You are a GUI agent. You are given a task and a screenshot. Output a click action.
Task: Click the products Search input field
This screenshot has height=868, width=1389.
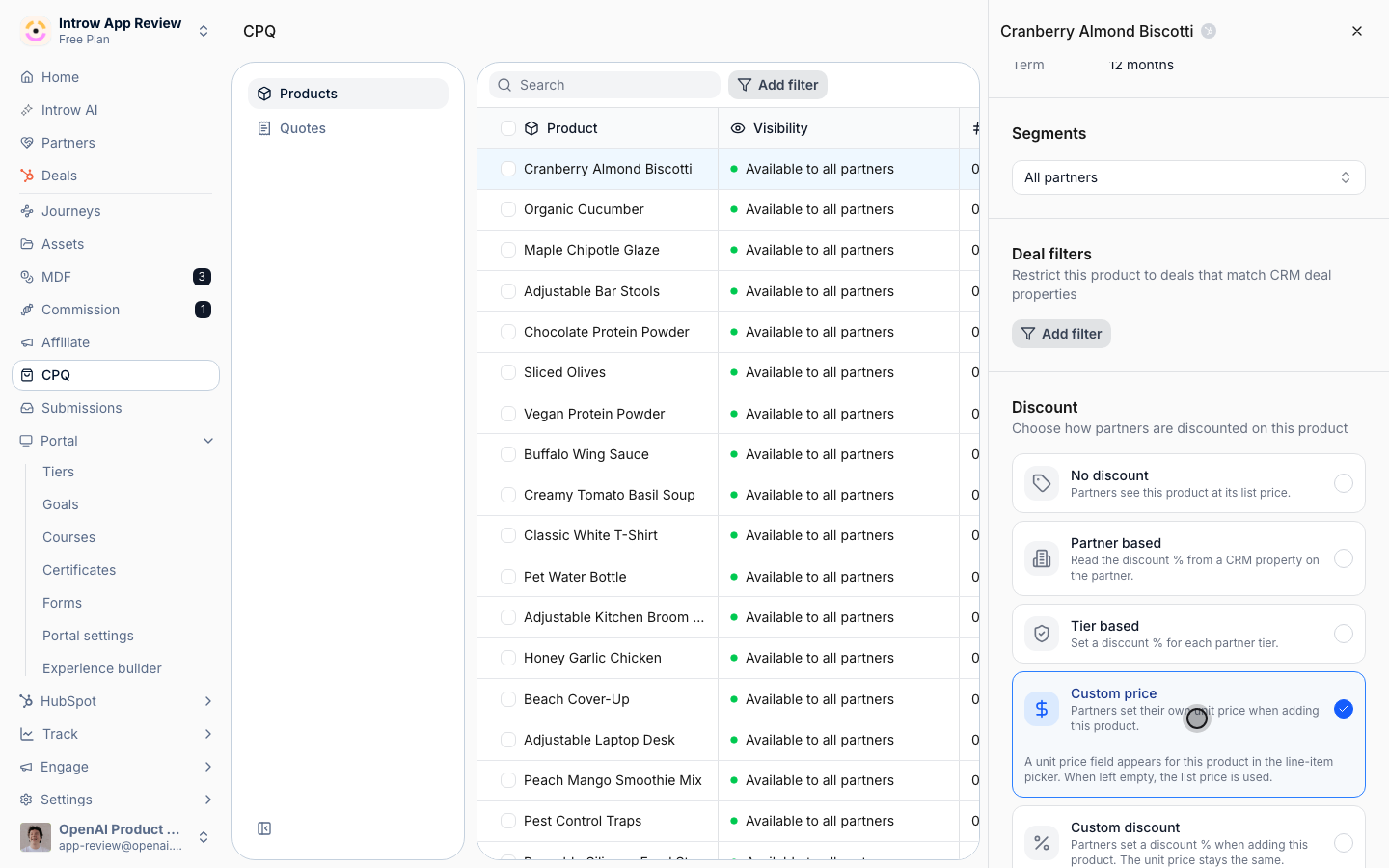[x=605, y=85]
